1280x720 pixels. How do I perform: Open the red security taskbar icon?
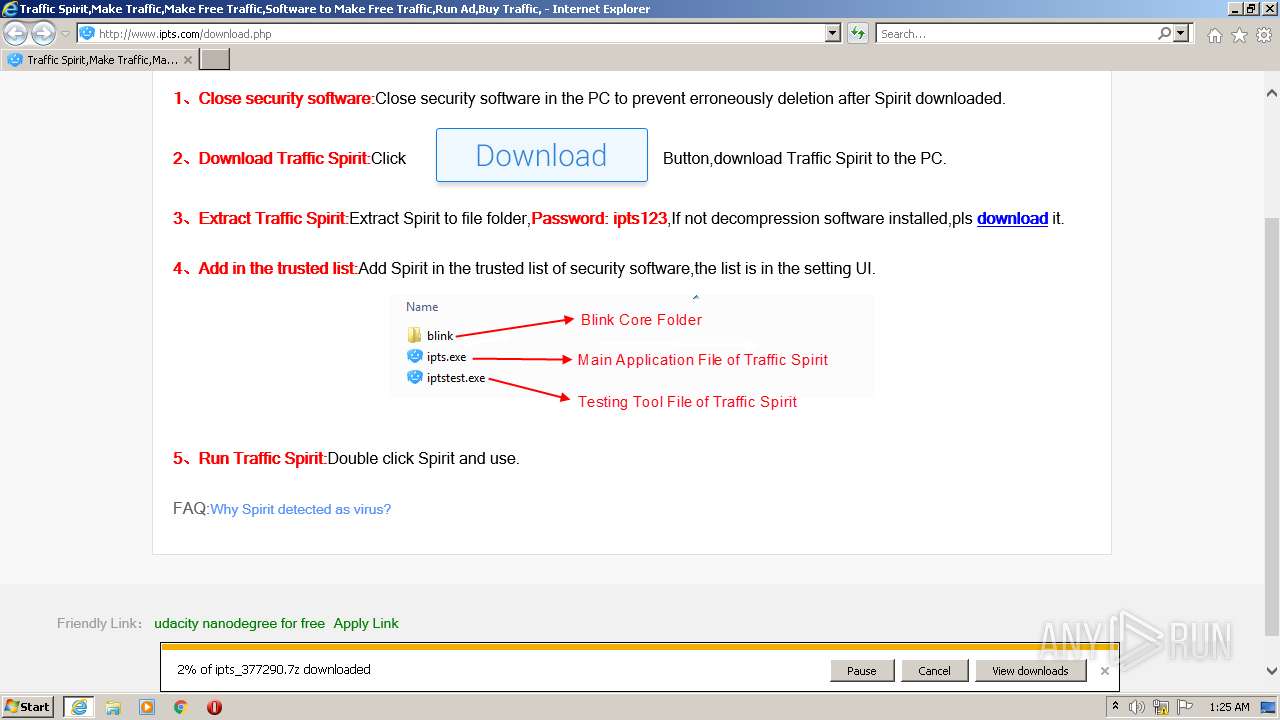pyautogui.click(x=214, y=707)
